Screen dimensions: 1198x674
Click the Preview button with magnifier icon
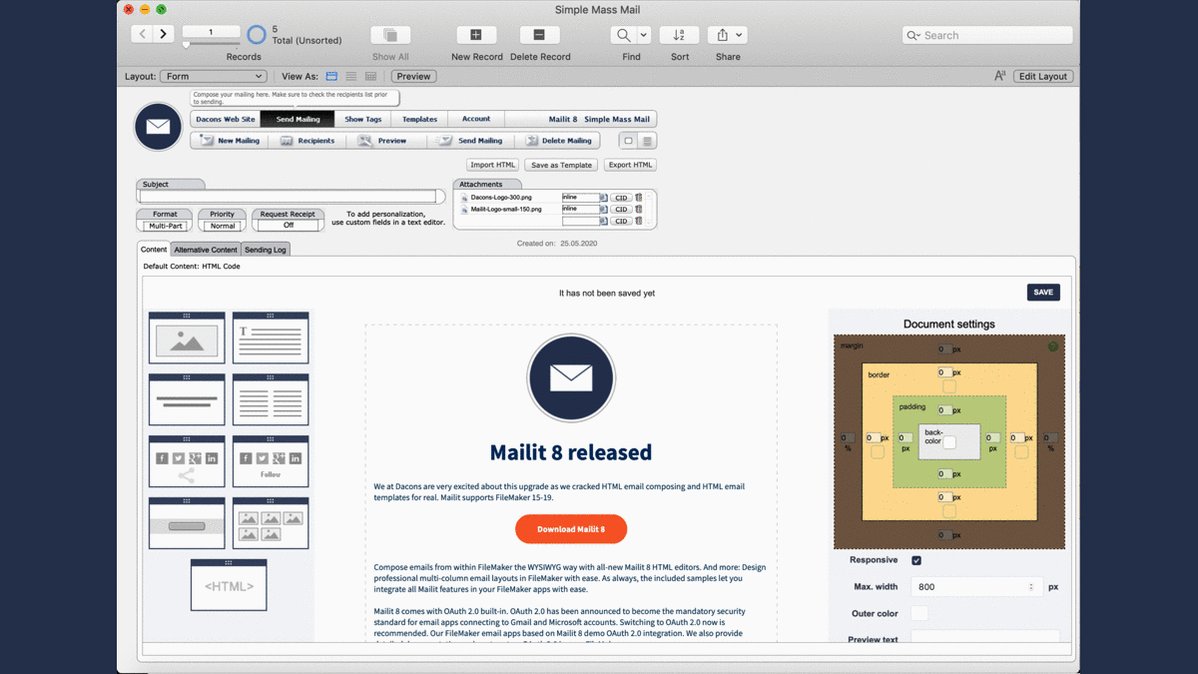(x=384, y=141)
